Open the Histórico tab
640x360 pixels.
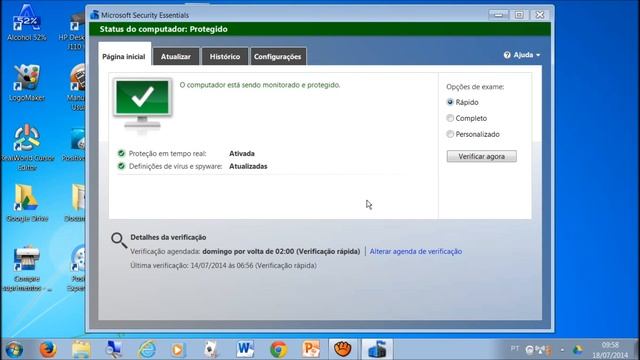(x=225, y=57)
